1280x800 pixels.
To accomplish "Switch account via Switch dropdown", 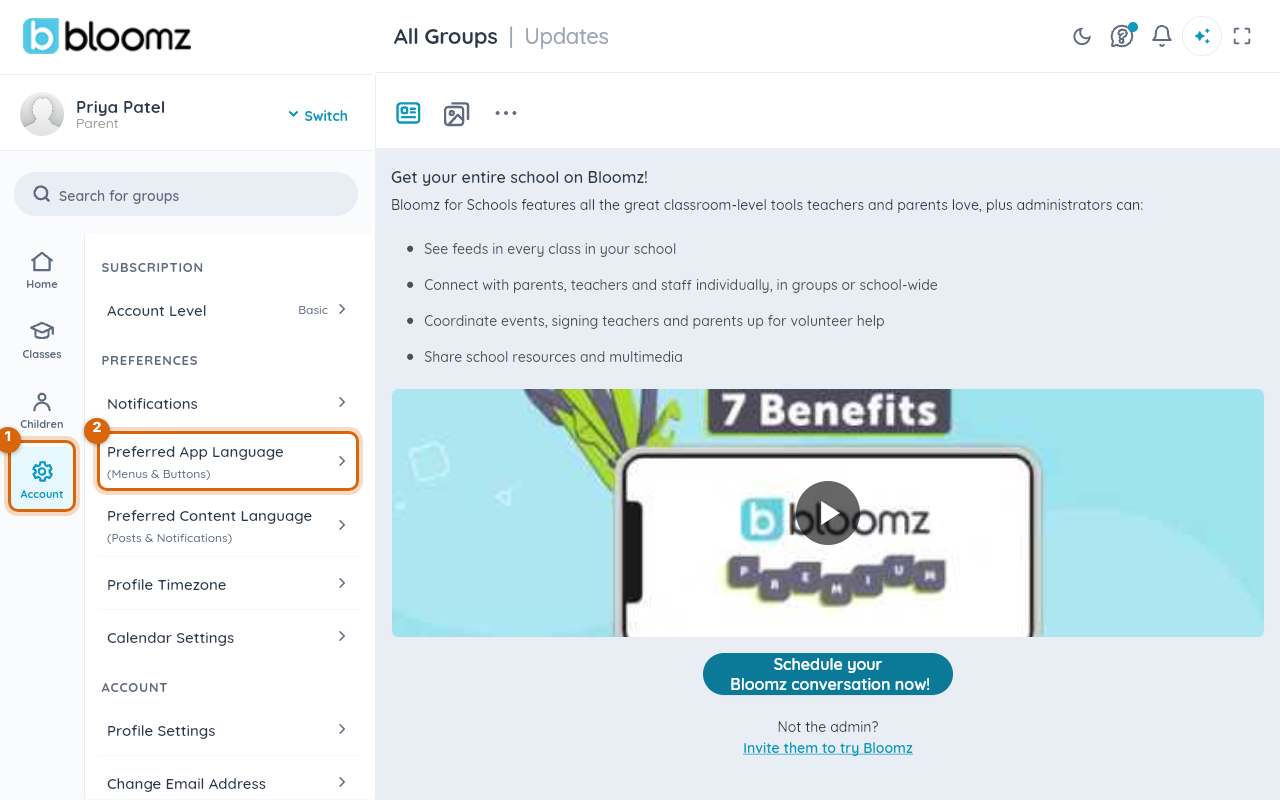I will [x=318, y=115].
